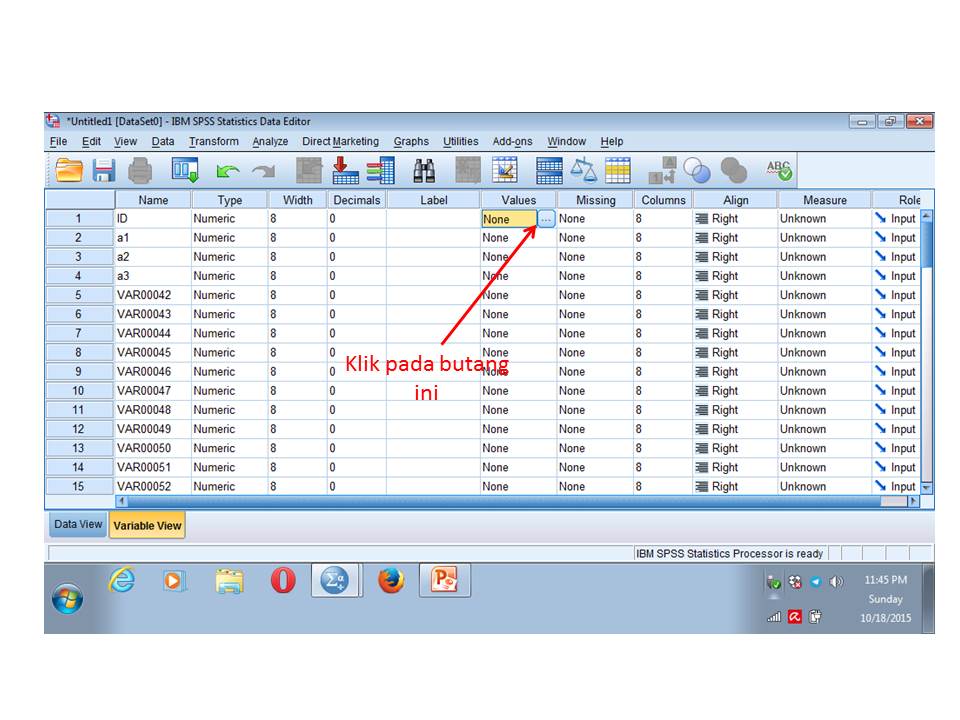Click the Use Variable Sets circles icon

[697, 171]
